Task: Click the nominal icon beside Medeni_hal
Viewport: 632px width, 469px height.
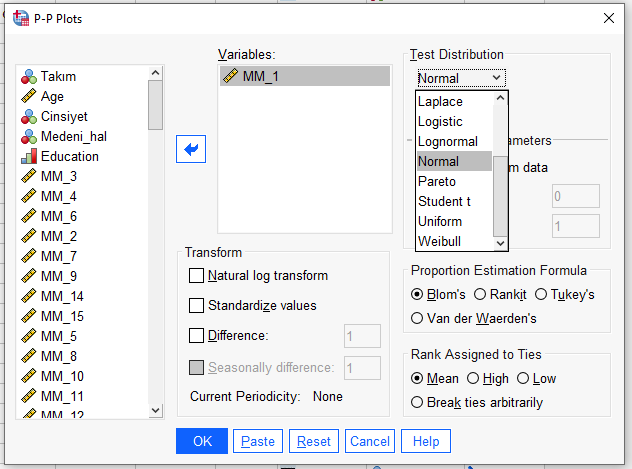Action: (29, 137)
